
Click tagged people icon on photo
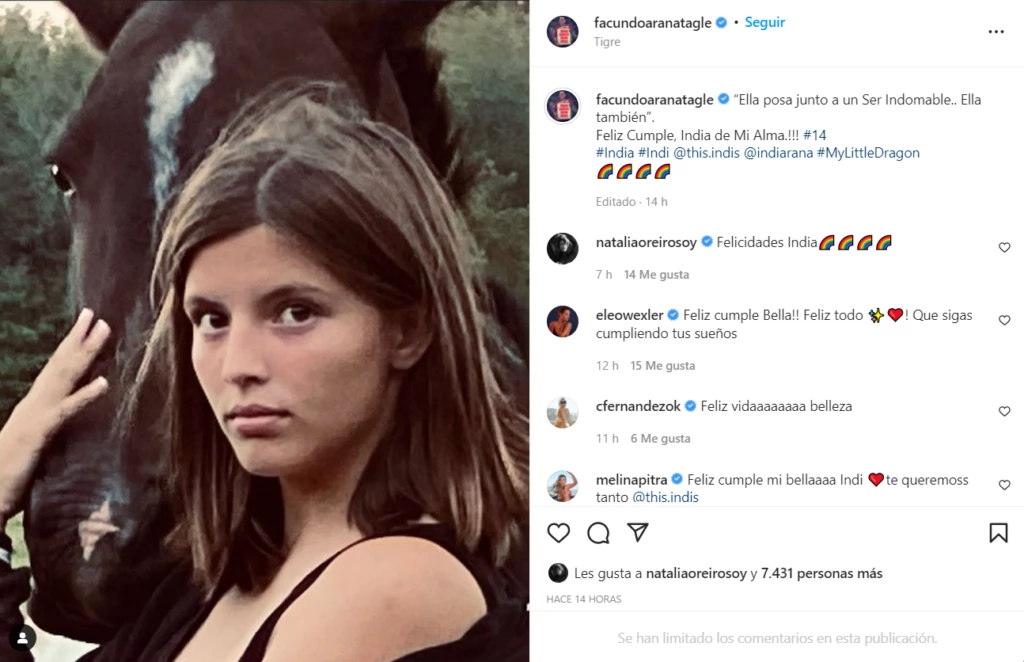[22, 638]
